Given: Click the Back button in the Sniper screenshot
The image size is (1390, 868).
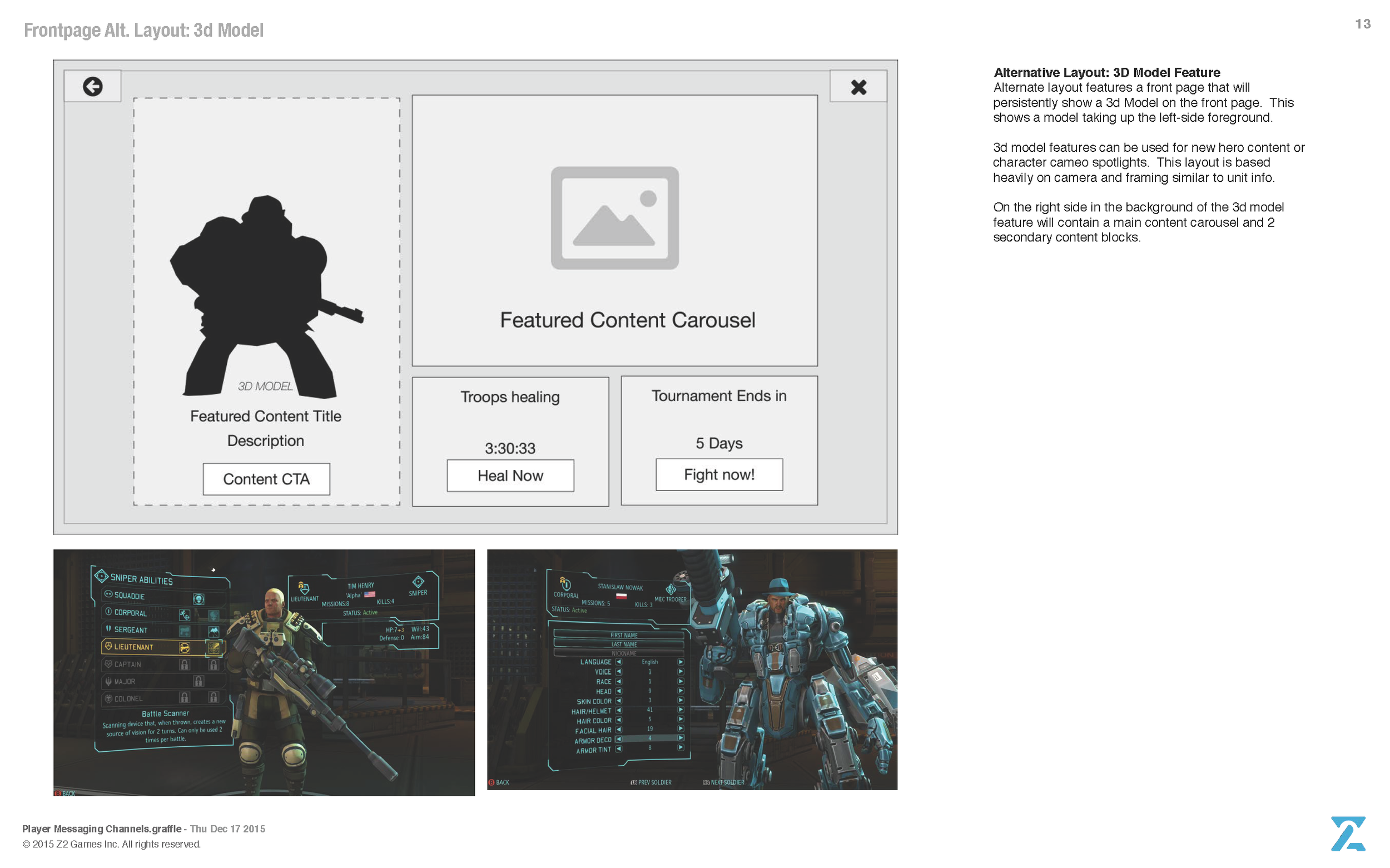Looking at the screenshot, I should tap(65, 793).
